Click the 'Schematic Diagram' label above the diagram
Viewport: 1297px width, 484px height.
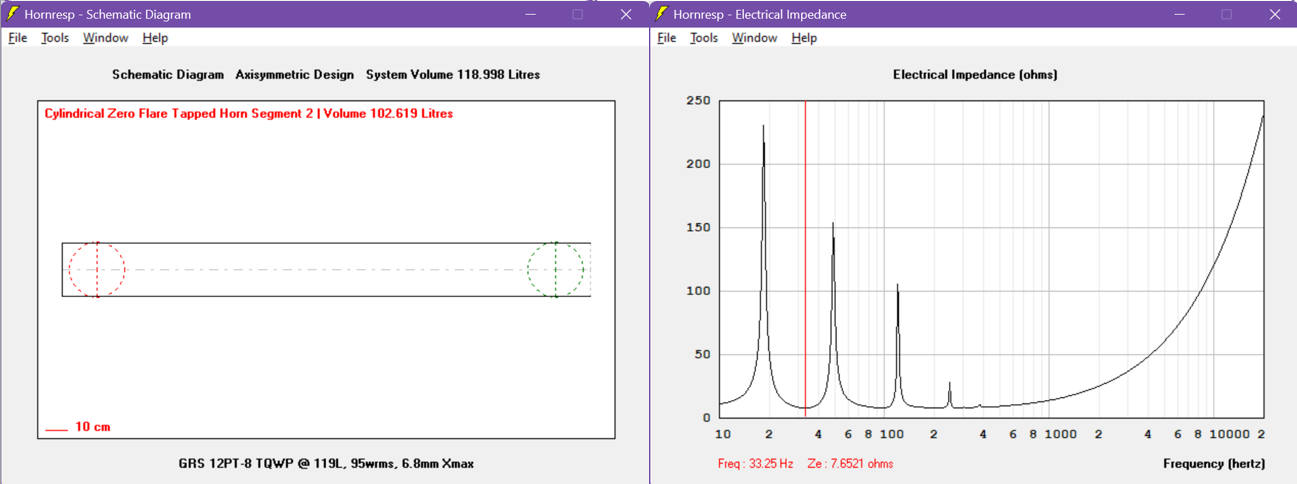pyautogui.click(x=168, y=75)
